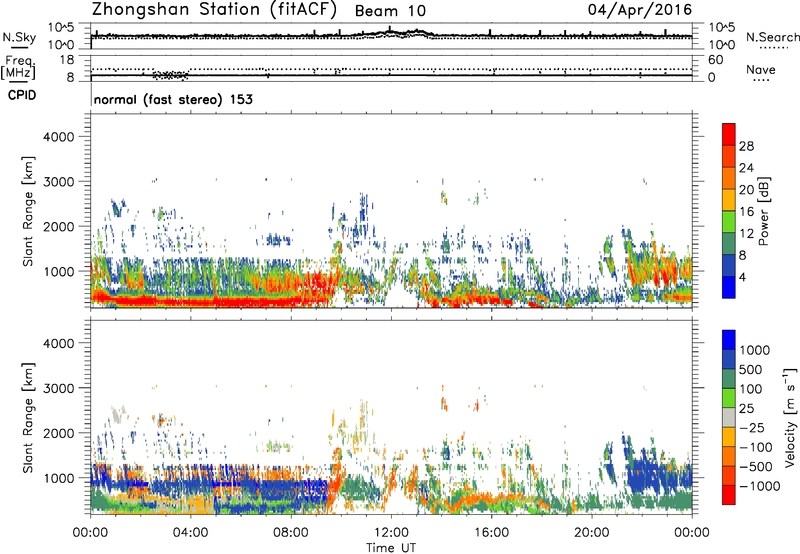Pick the red top segment of the Power colorbar
This screenshot has height=554, width=800.
729,135
